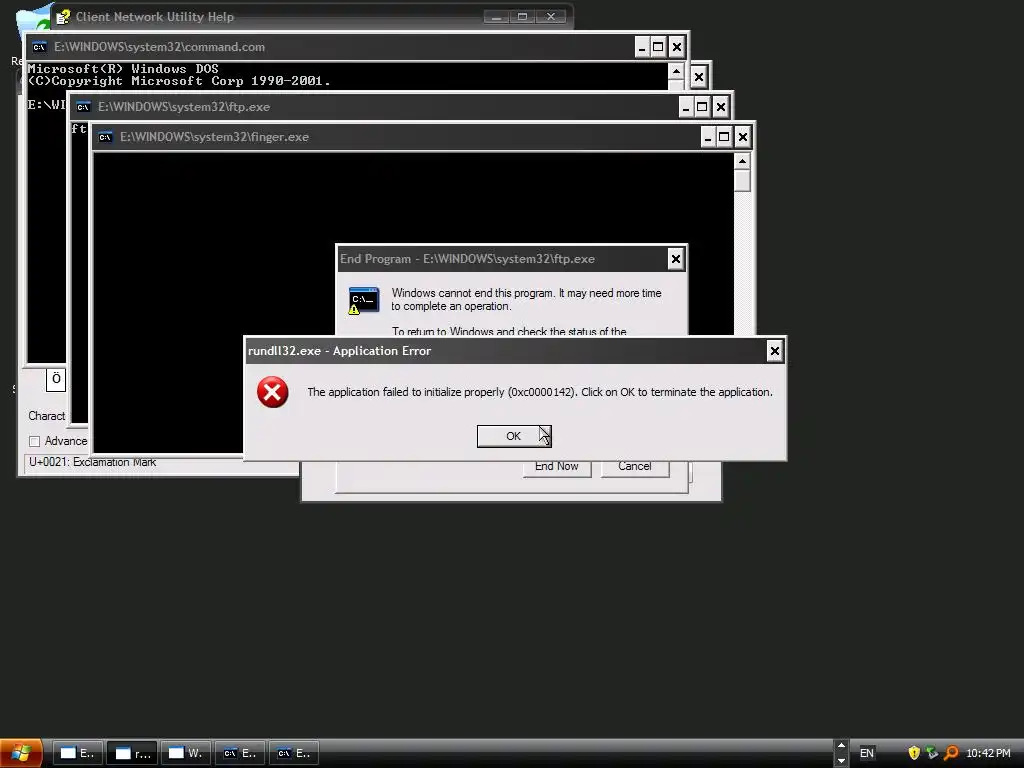The width and height of the screenshot is (1024, 768).
Task: Maximize the command.com window
Action: [x=658, y=47]
